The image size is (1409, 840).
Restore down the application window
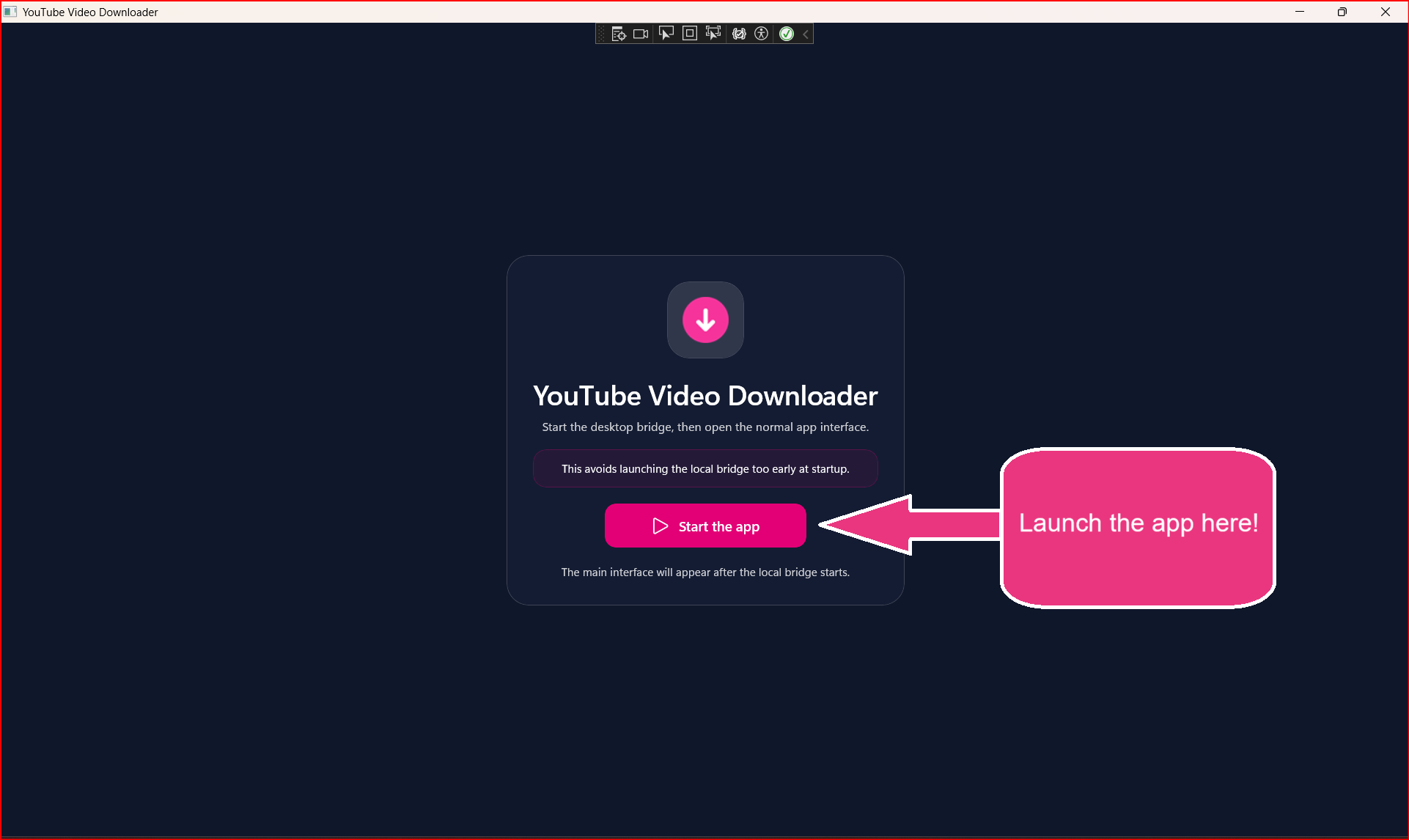tap(1342, 12)
